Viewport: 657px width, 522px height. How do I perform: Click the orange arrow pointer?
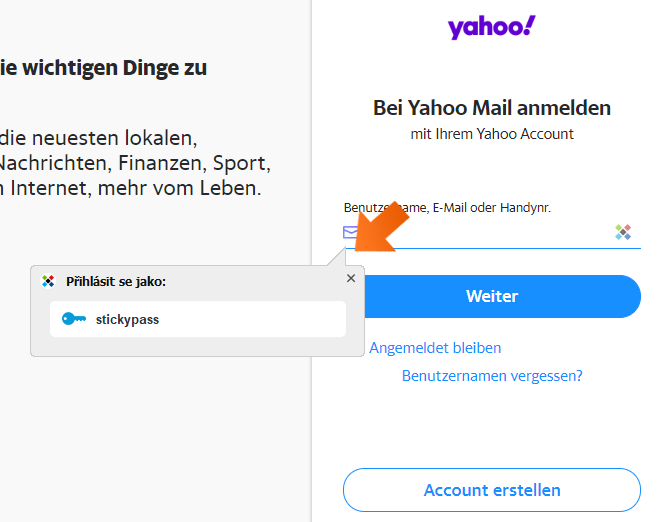[x=380, y=227]
